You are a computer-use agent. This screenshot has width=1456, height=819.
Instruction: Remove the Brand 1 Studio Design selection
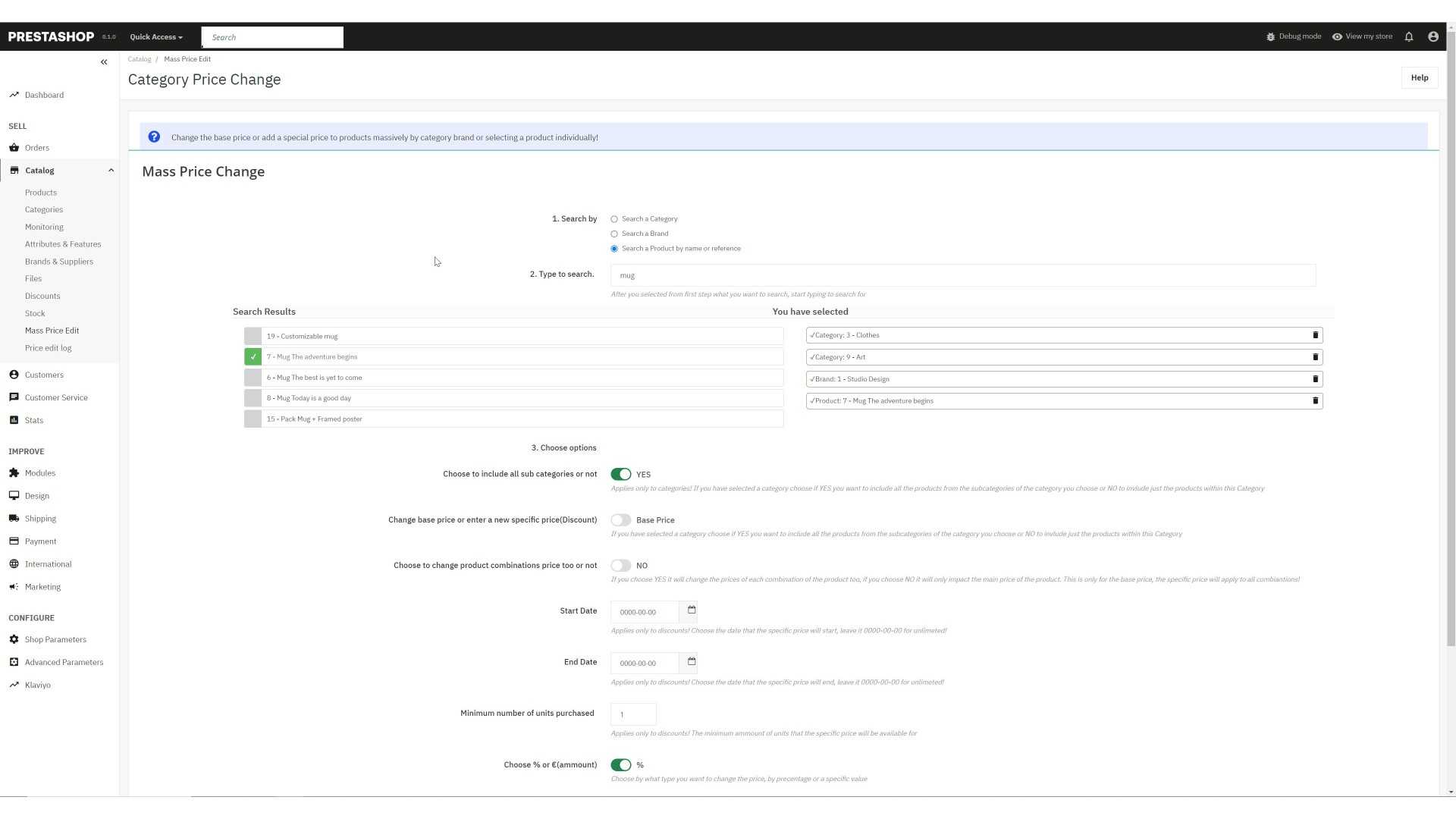1315,379
